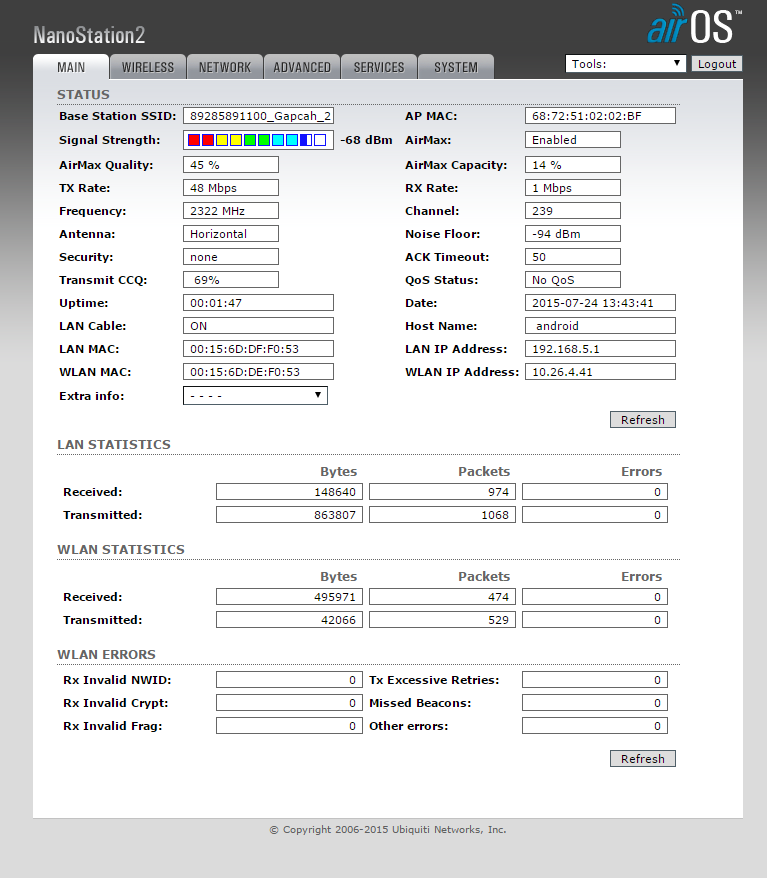
Task: Click the signal strength color bar
Action: [258, 140]
